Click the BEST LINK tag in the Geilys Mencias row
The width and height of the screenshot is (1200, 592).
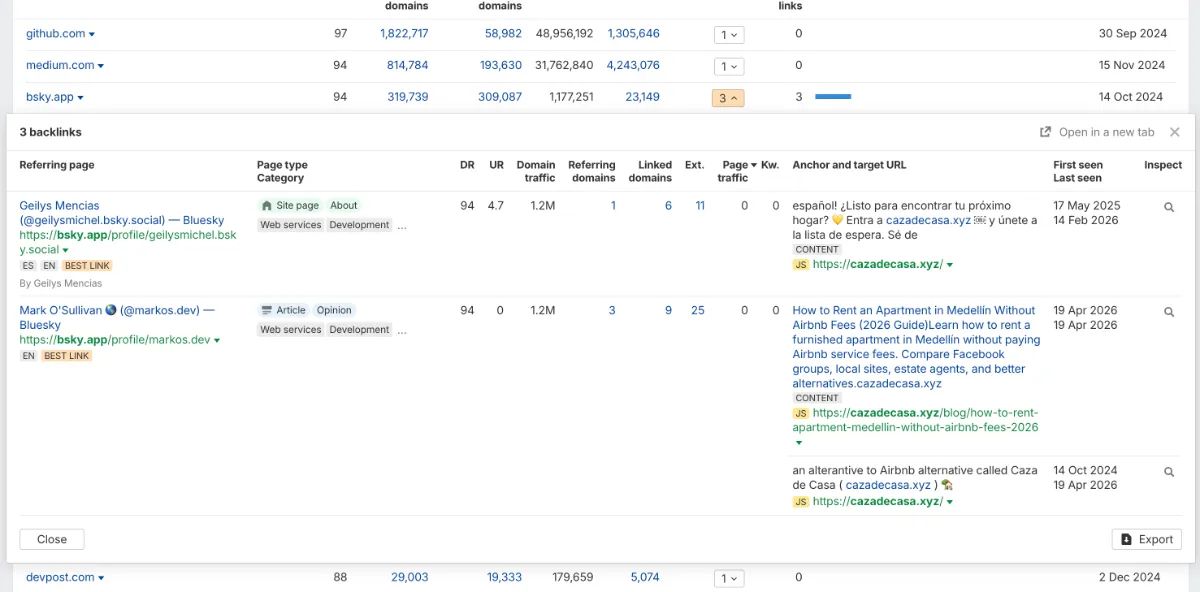pyautogui.click(x=87, y=266)
